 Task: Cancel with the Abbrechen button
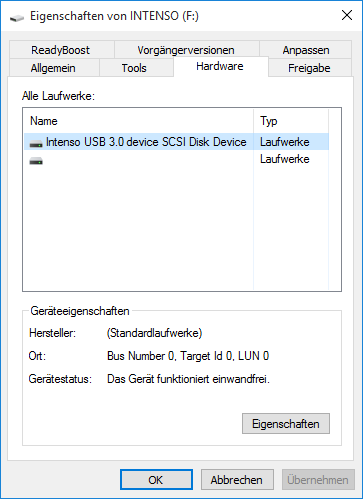click(237, 480)
